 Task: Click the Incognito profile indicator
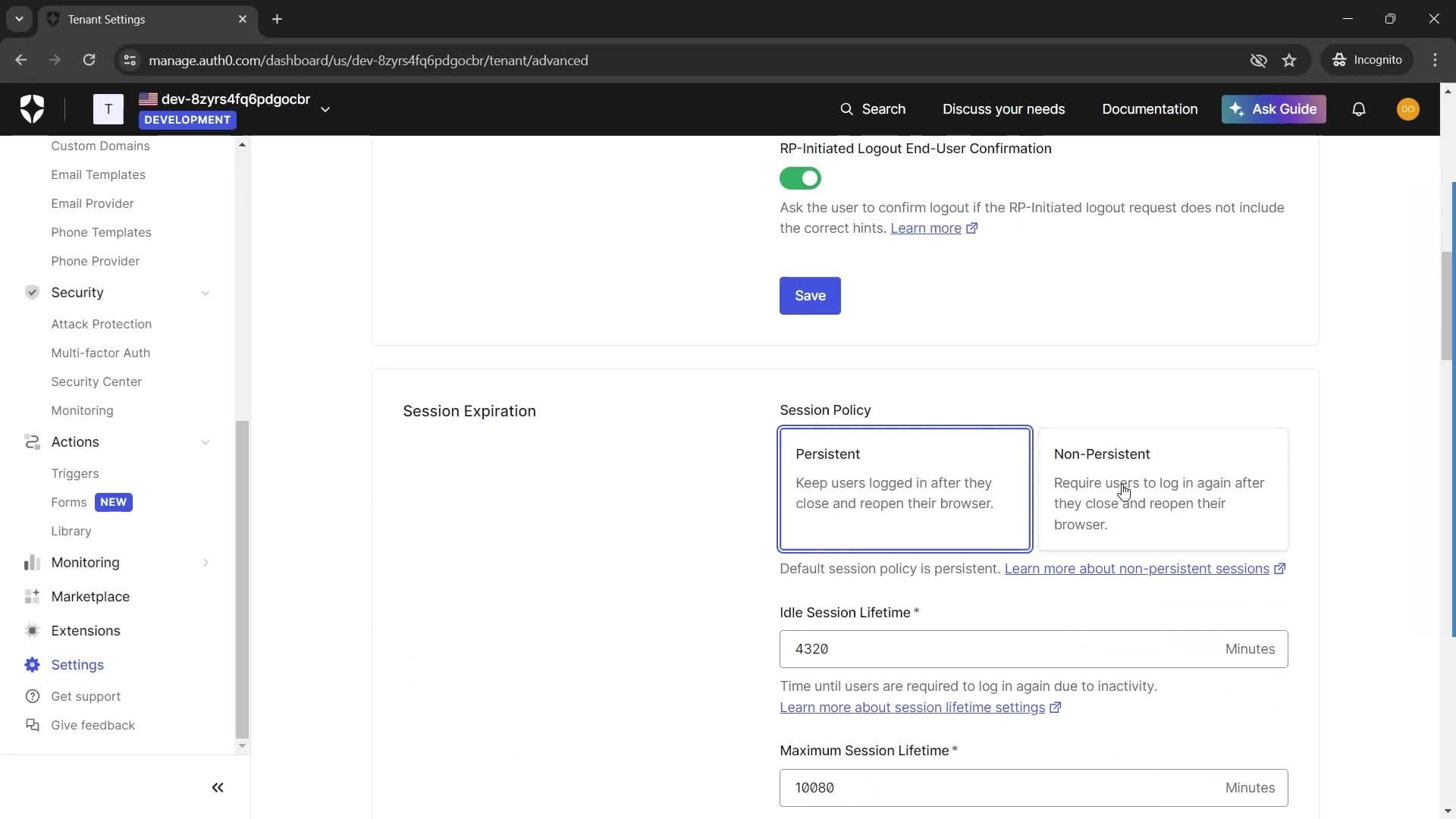point(1367,60)
